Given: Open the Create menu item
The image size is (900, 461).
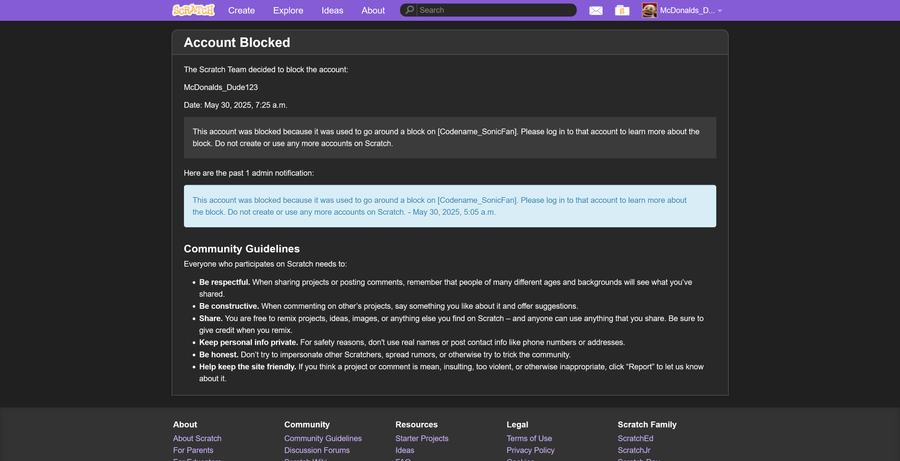Looking at the screenshot, I should 242,10.
